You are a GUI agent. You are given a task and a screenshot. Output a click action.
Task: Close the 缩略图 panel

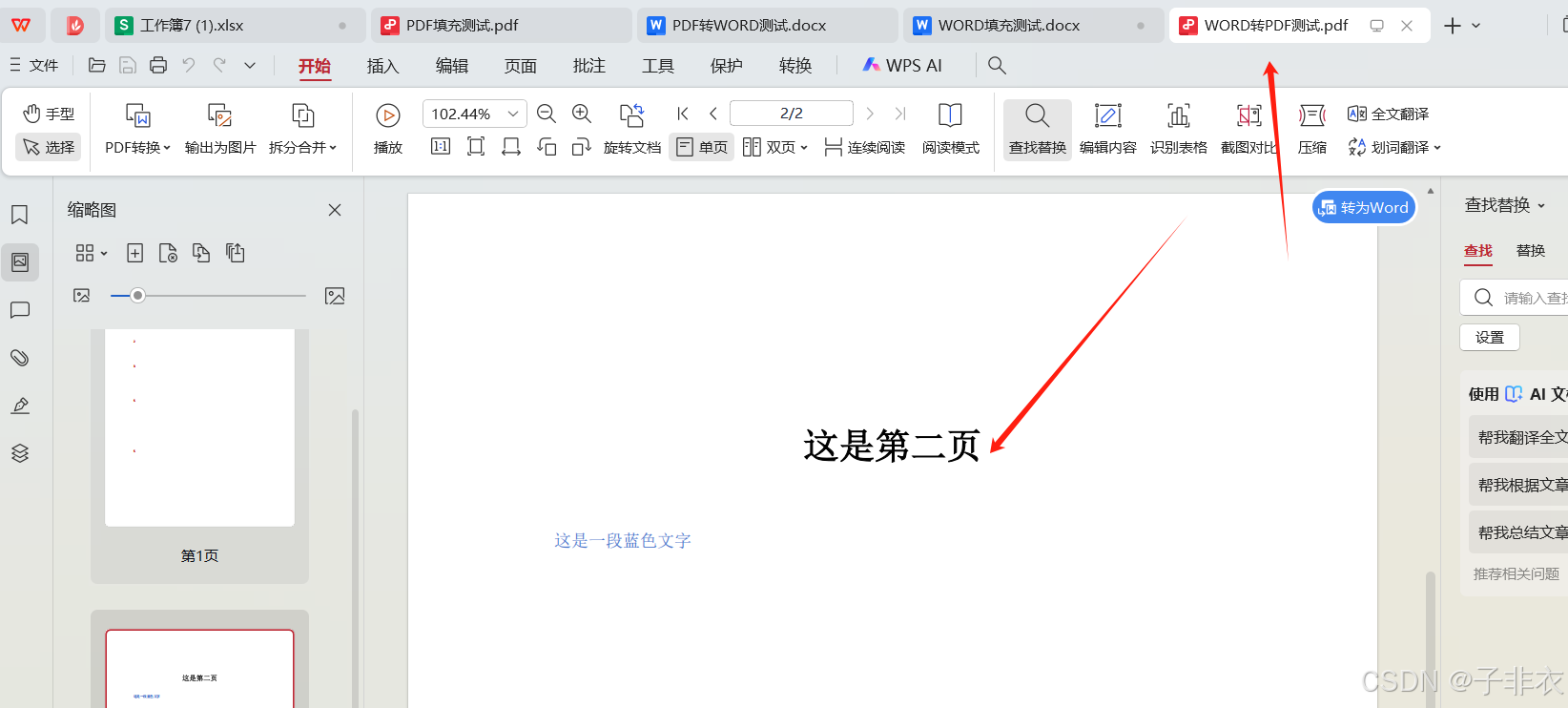coord(335,210)
